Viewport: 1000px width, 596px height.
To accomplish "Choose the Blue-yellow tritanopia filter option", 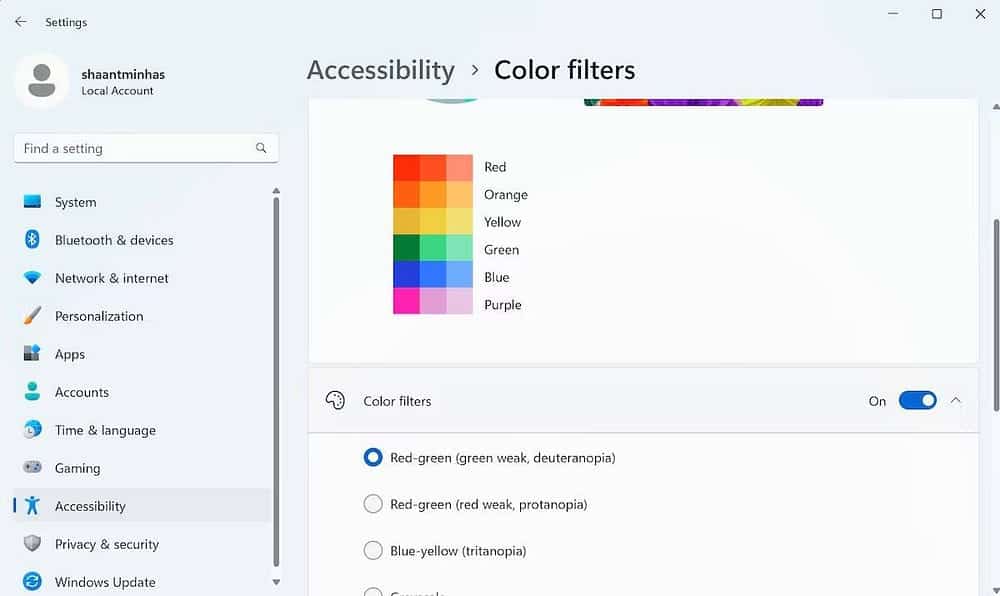I will [x=373, y=550].
